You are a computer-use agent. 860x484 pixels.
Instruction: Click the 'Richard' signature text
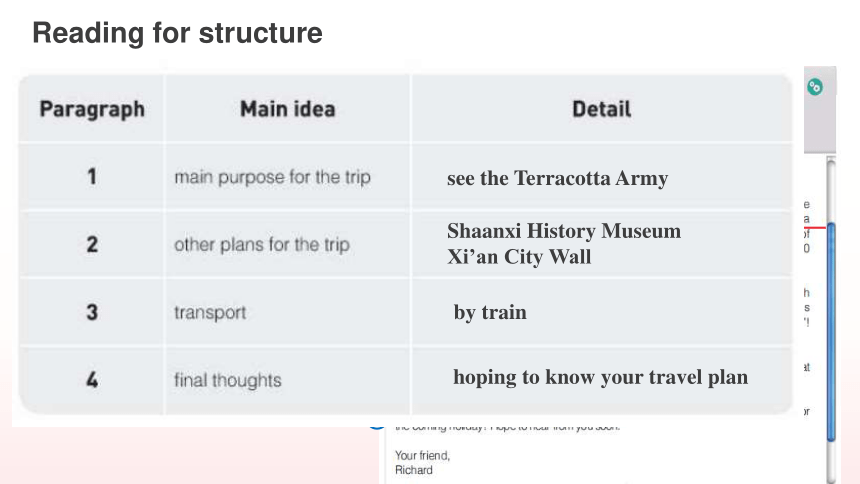pos(414,470)
